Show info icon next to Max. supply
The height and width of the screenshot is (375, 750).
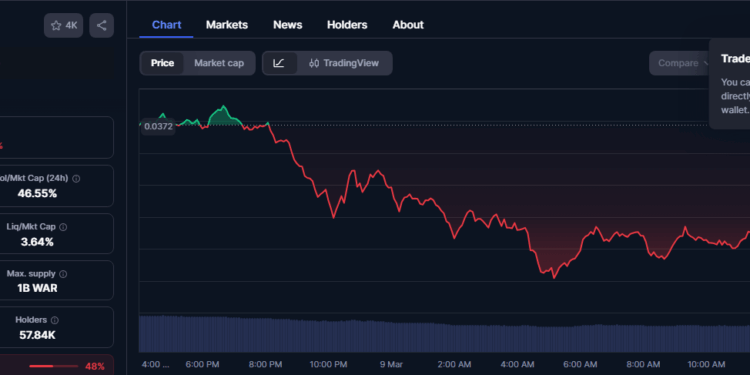(x=63, y=274)
